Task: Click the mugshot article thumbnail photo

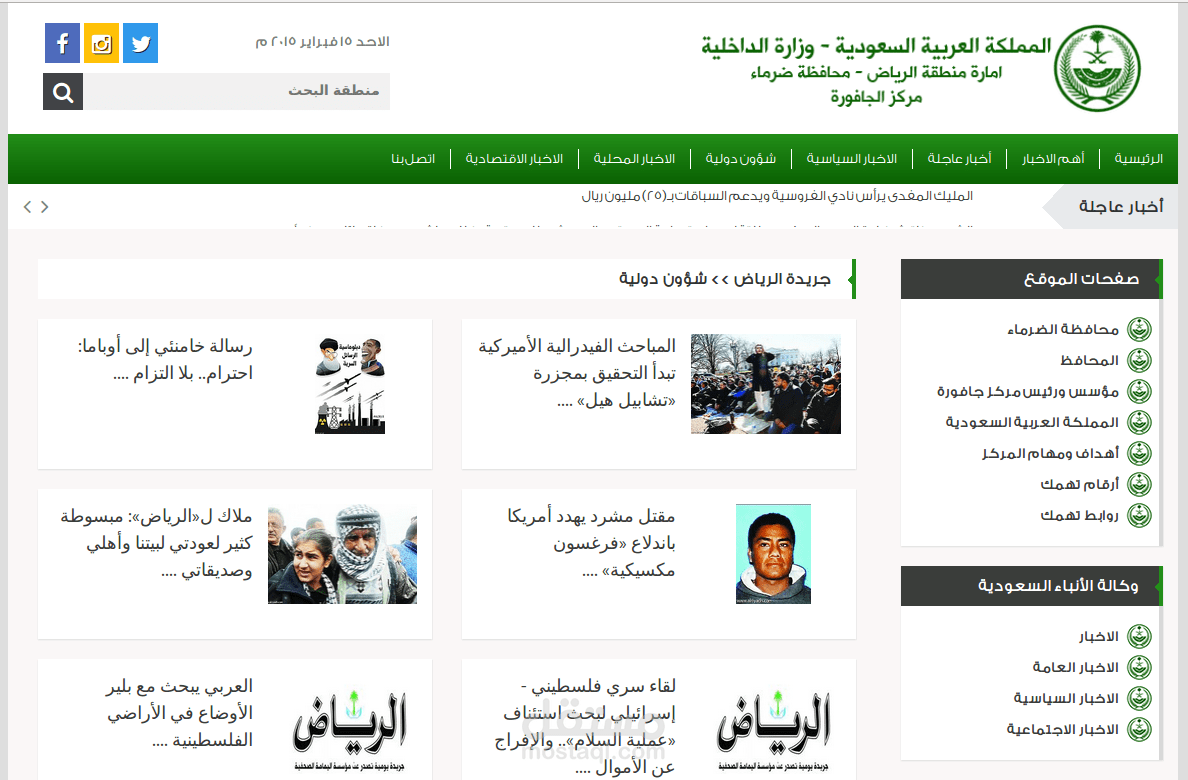Action: tap(773, 554)
